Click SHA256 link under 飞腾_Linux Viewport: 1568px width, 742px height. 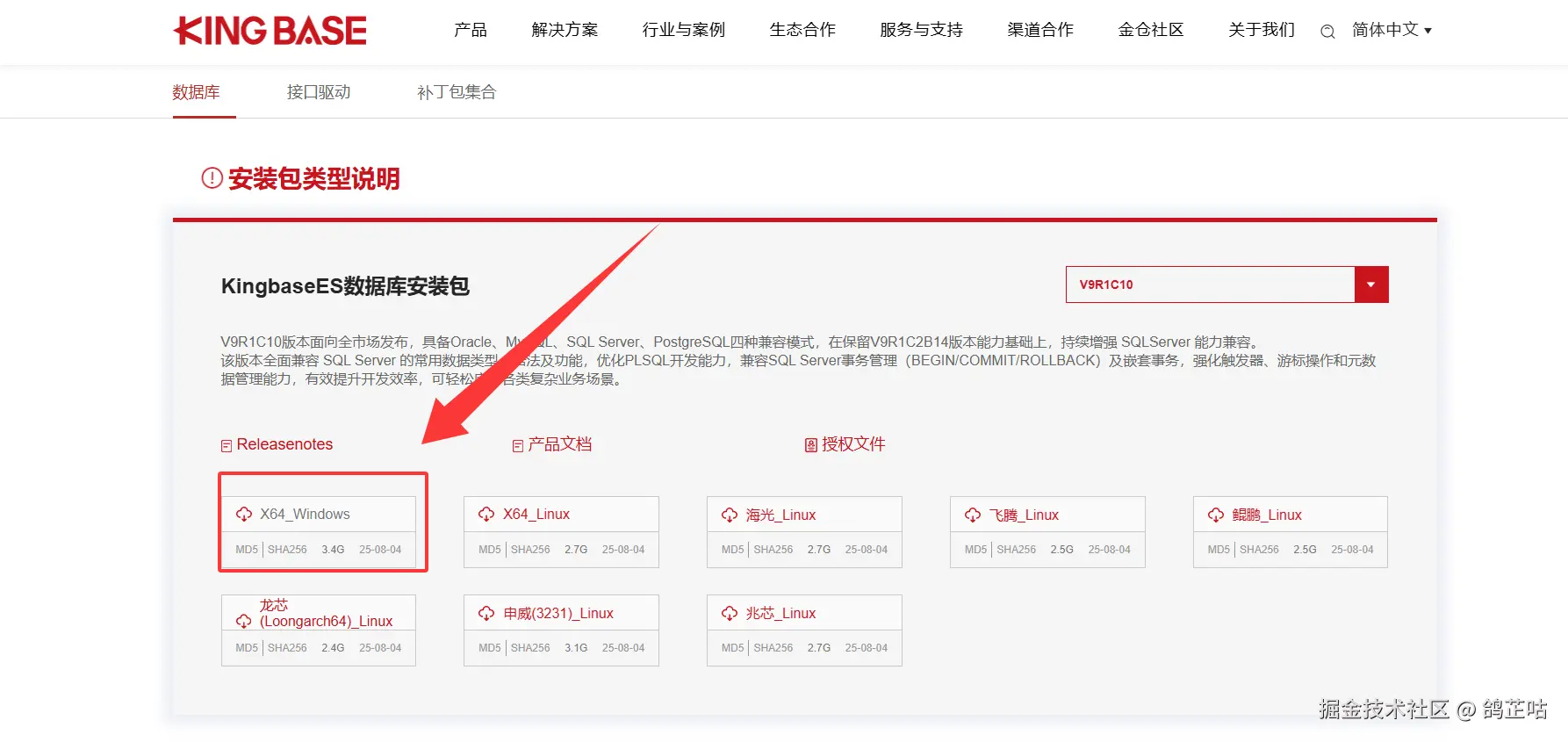(x=1017, y=550)
